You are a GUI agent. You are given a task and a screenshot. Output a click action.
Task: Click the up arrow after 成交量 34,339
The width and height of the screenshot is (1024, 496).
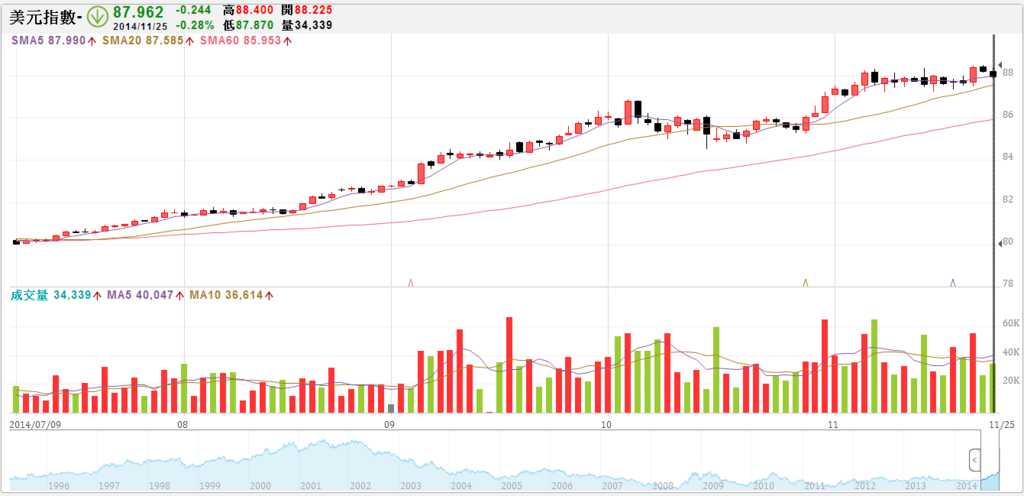click(x=97, y=296)
